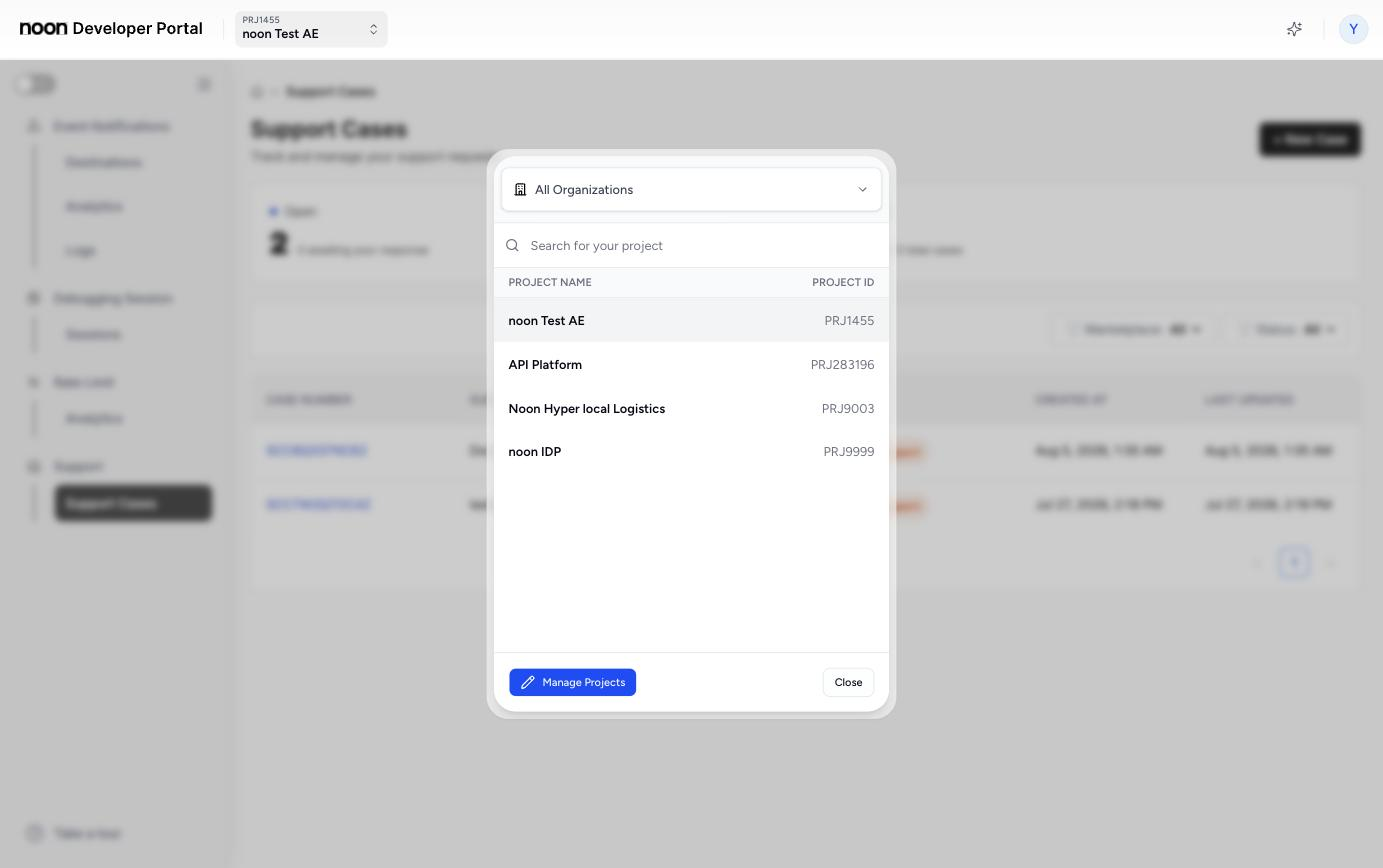Open the Status filter dropdown

pyautogui.click(x=1288, y=329)
